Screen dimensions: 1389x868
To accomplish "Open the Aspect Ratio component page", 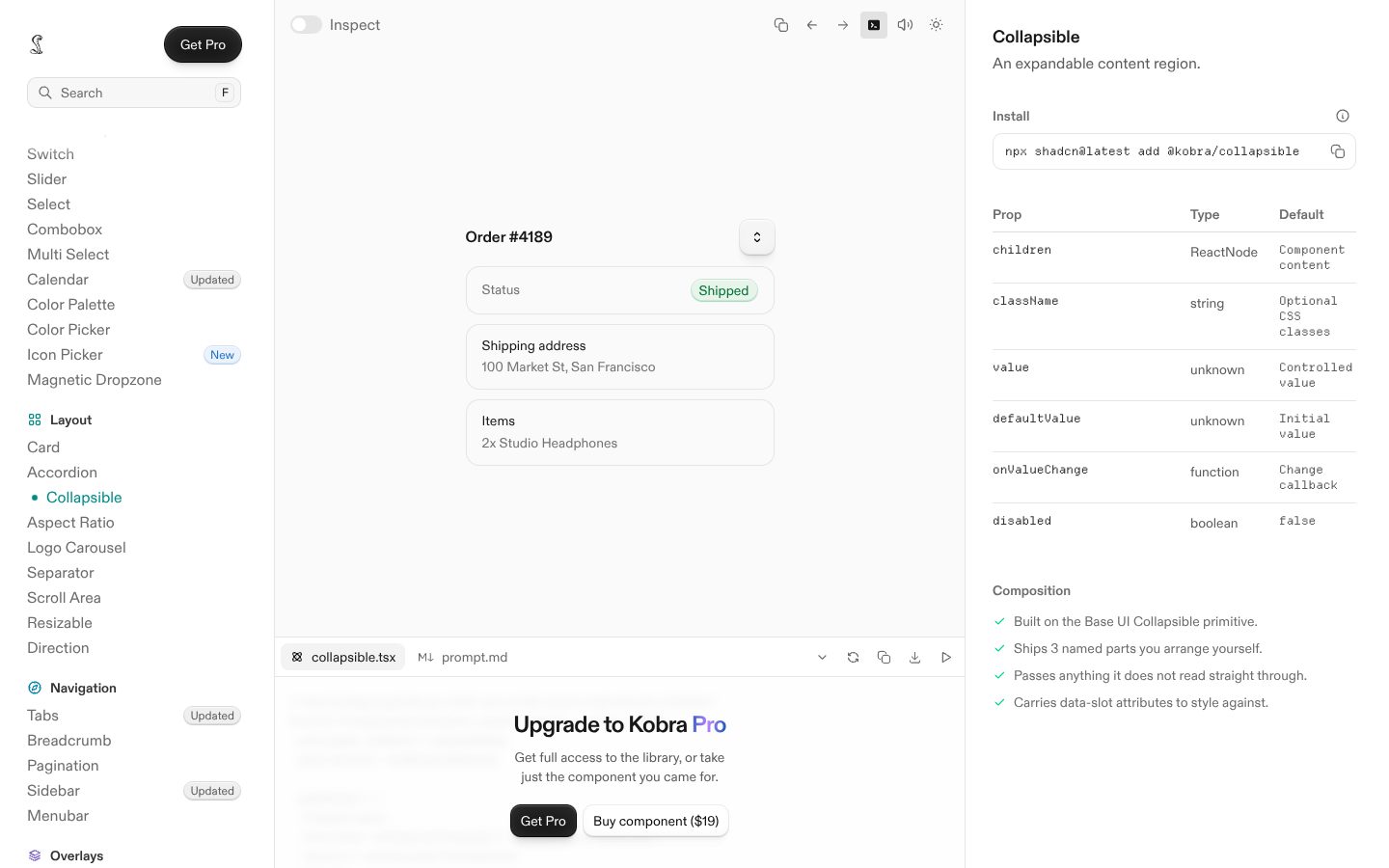I will pyautogui.click(x=70, y=523).
